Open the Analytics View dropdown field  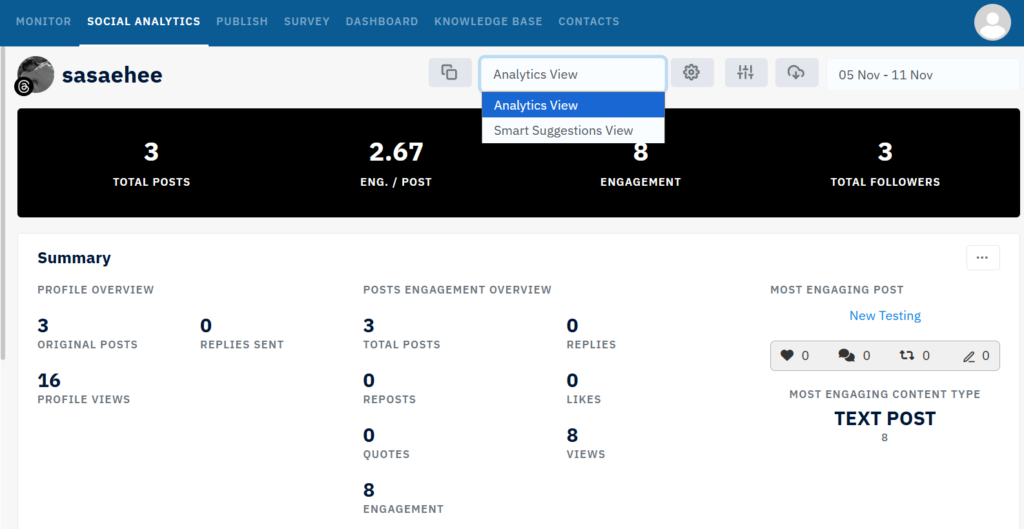(572, 74)
